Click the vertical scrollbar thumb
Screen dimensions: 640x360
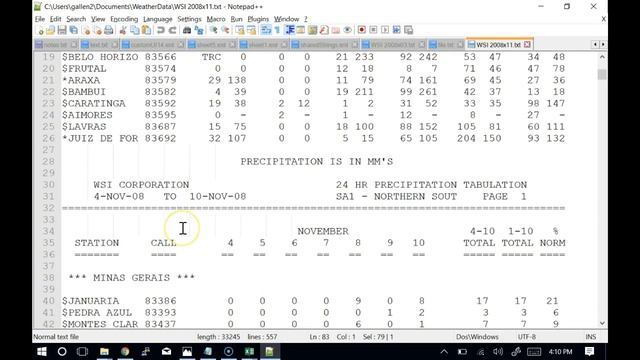point(602,74)
